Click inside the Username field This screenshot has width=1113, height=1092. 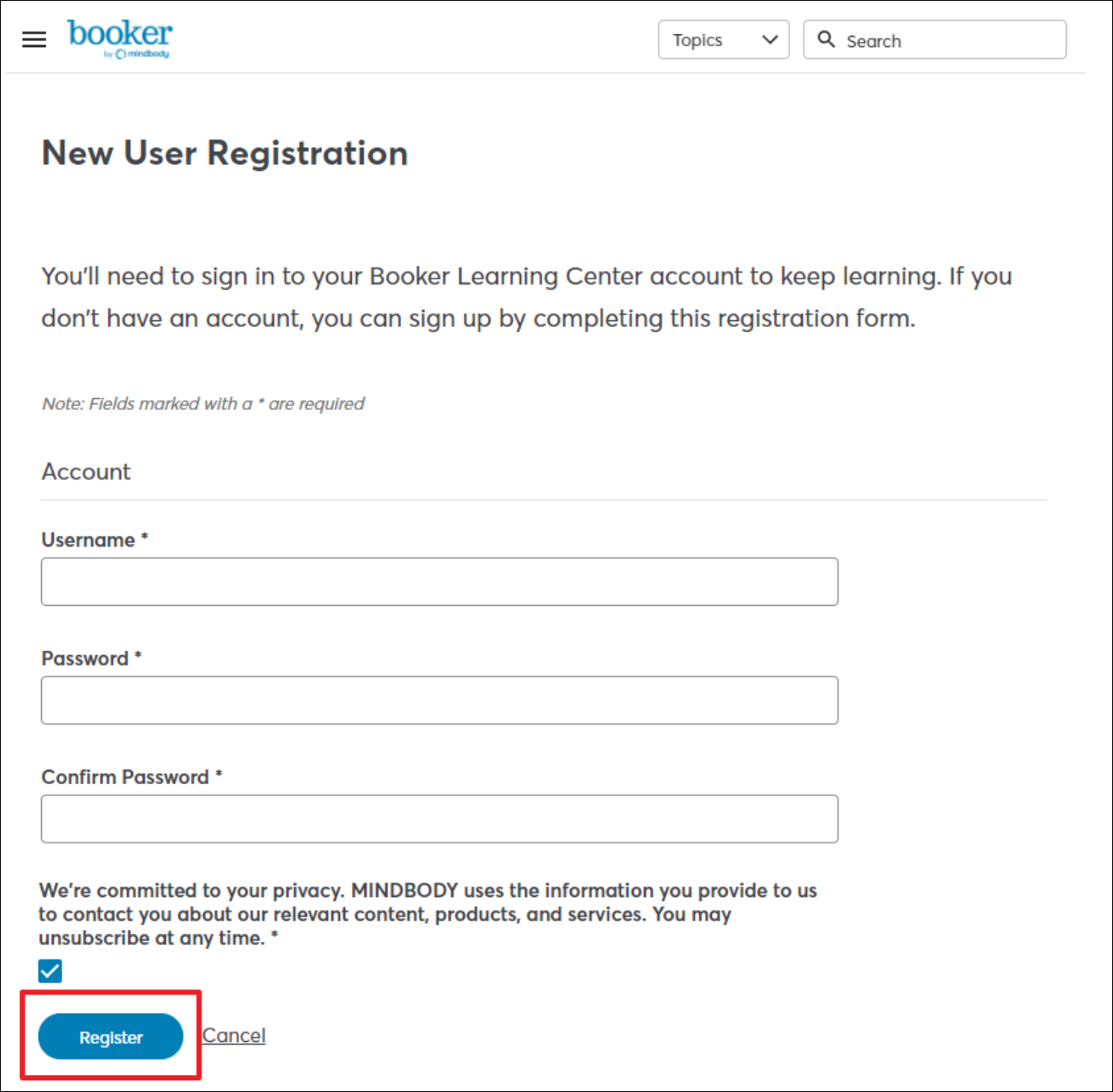[x=439, y=581]
